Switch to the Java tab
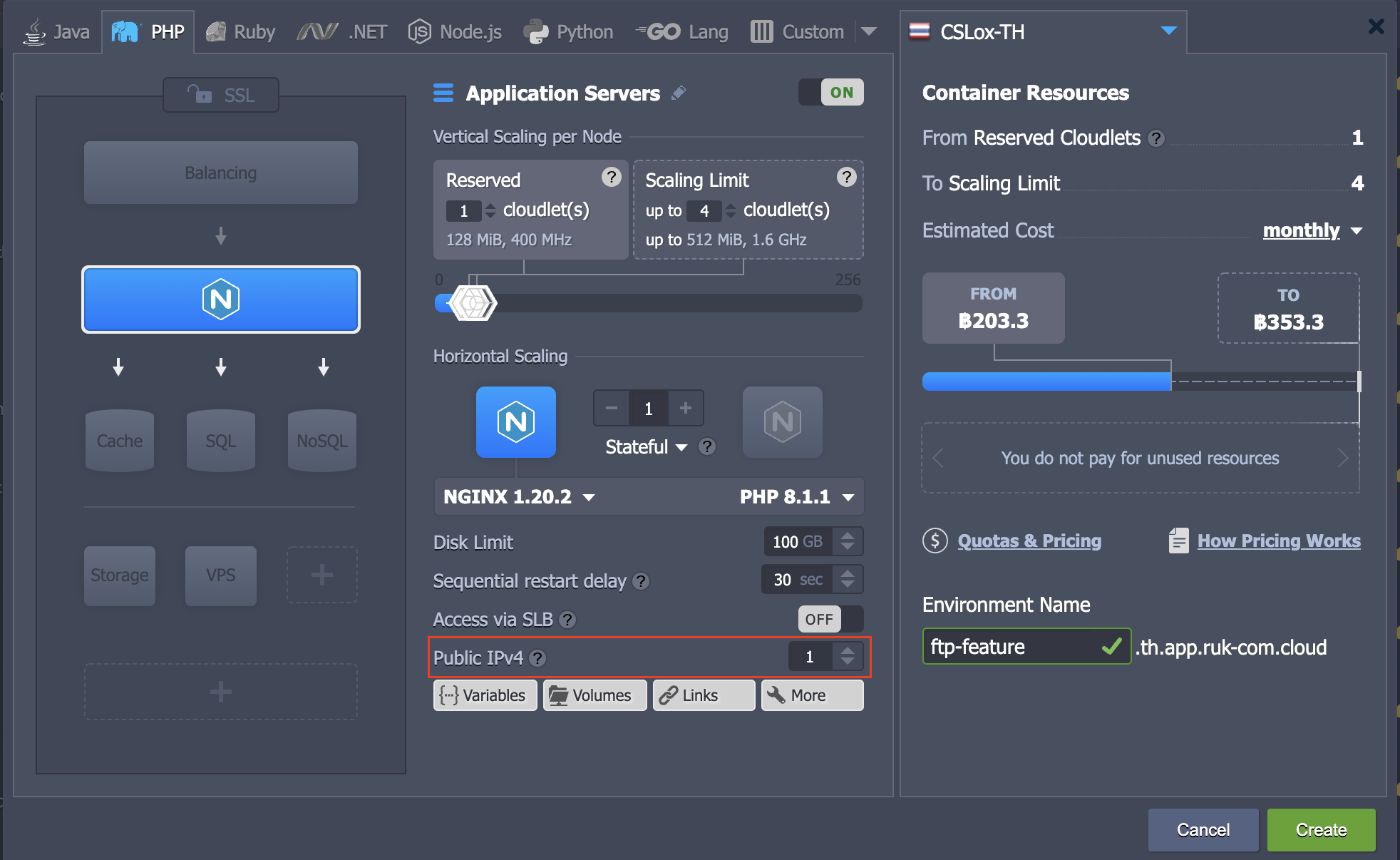This screenshot has height=860, width=1400. click(x=56, y=32)
